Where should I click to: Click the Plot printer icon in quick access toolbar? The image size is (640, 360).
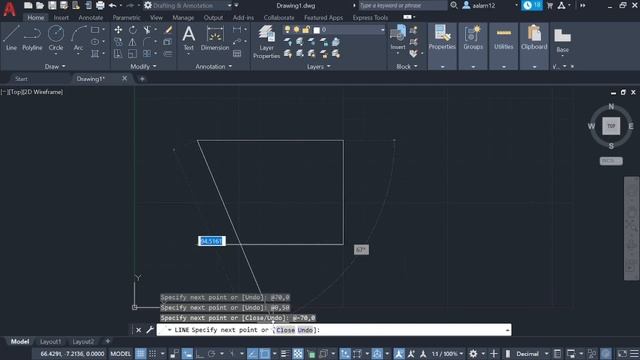pyautogui.click(x=100, y=5)
